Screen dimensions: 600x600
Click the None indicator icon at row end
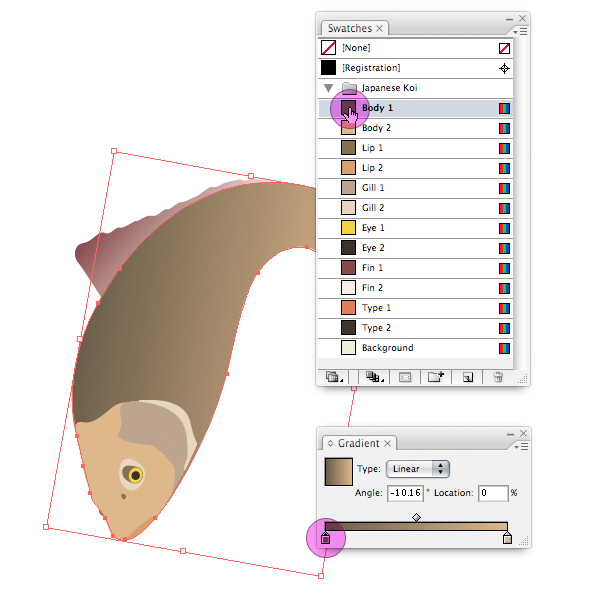click(x=504, y=49)
